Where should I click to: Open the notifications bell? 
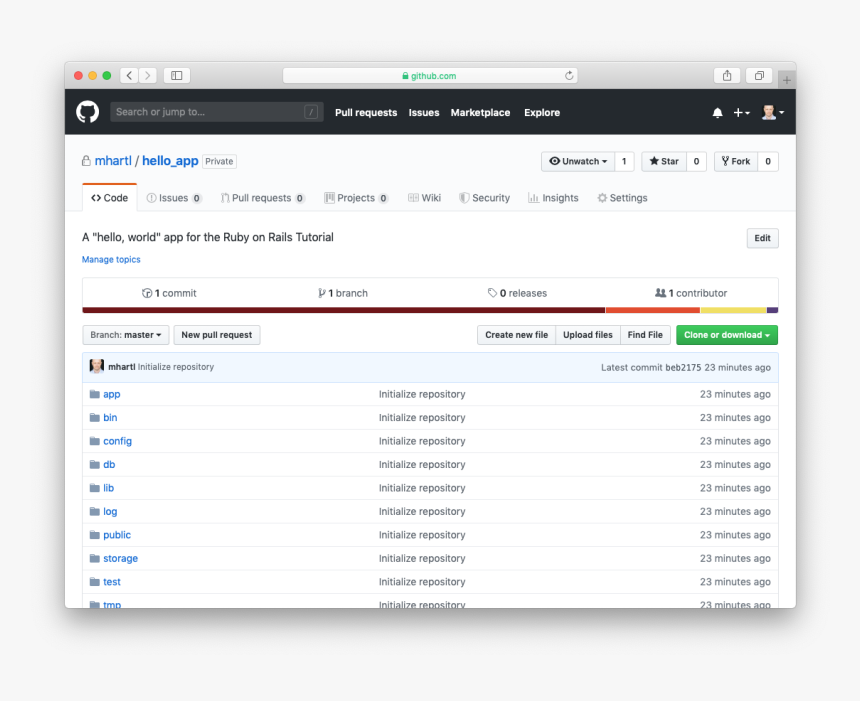pos(717,112)
